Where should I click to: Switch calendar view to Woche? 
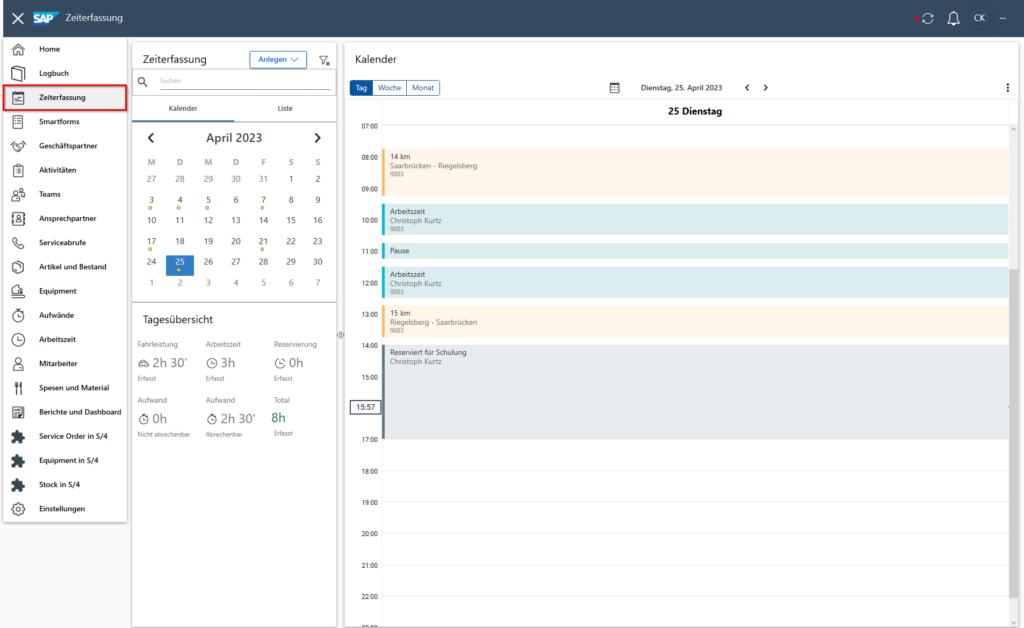[389, 88]
